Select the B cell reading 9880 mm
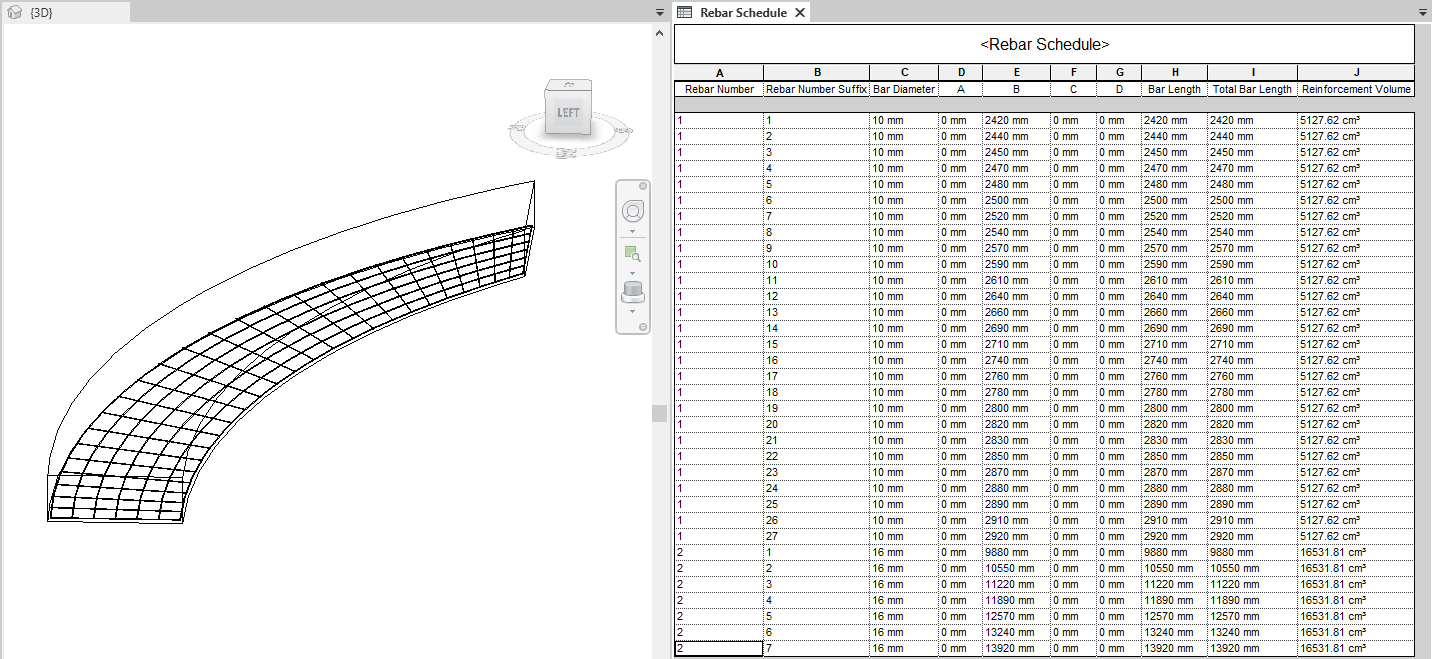The image size is (1432, 659). pyautogui.click(x=1016, y=552)
